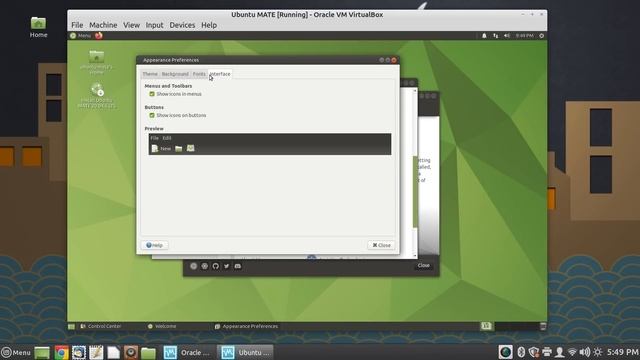Image resolution: width=640 pixels, height=360 pixels.
Task: Open the host Menu button
Action: click(16, 352)
